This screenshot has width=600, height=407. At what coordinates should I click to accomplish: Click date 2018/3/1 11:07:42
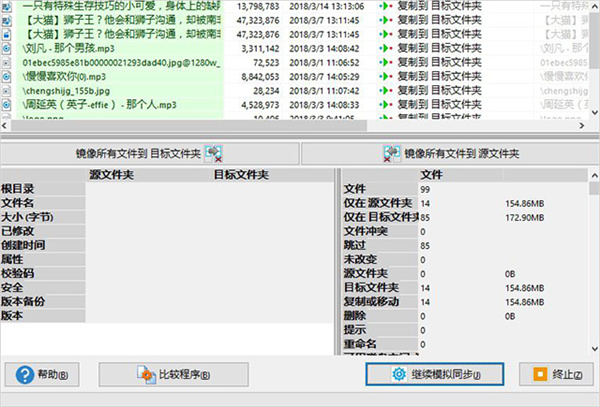click(324, 91)
